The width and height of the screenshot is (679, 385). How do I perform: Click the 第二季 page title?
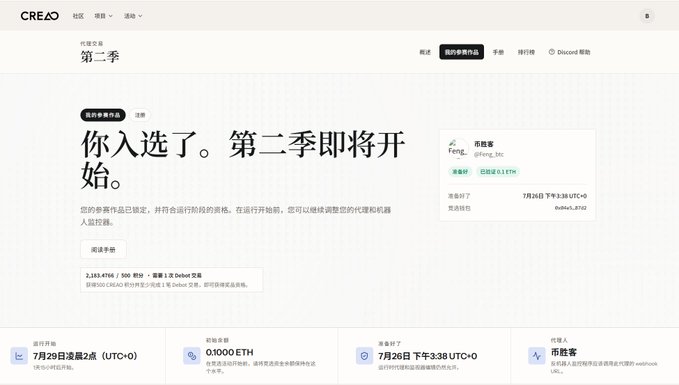(100, 56)
